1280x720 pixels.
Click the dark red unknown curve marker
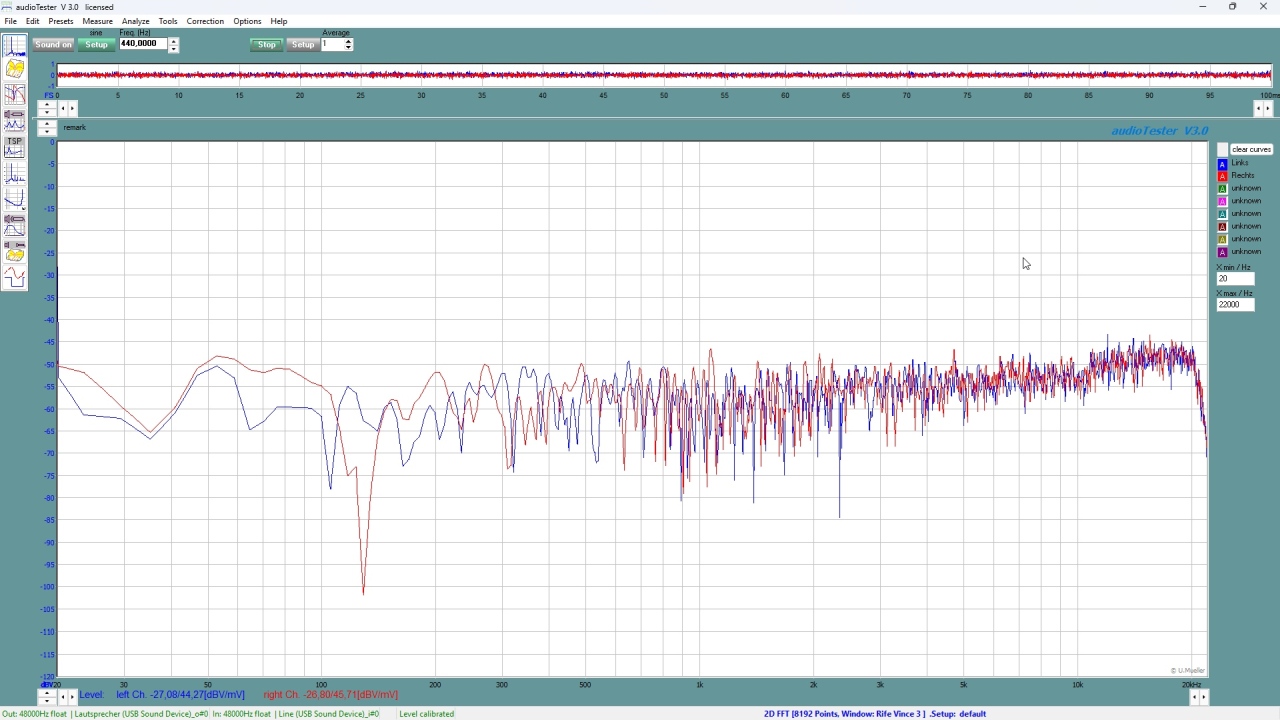(1222, 226)
